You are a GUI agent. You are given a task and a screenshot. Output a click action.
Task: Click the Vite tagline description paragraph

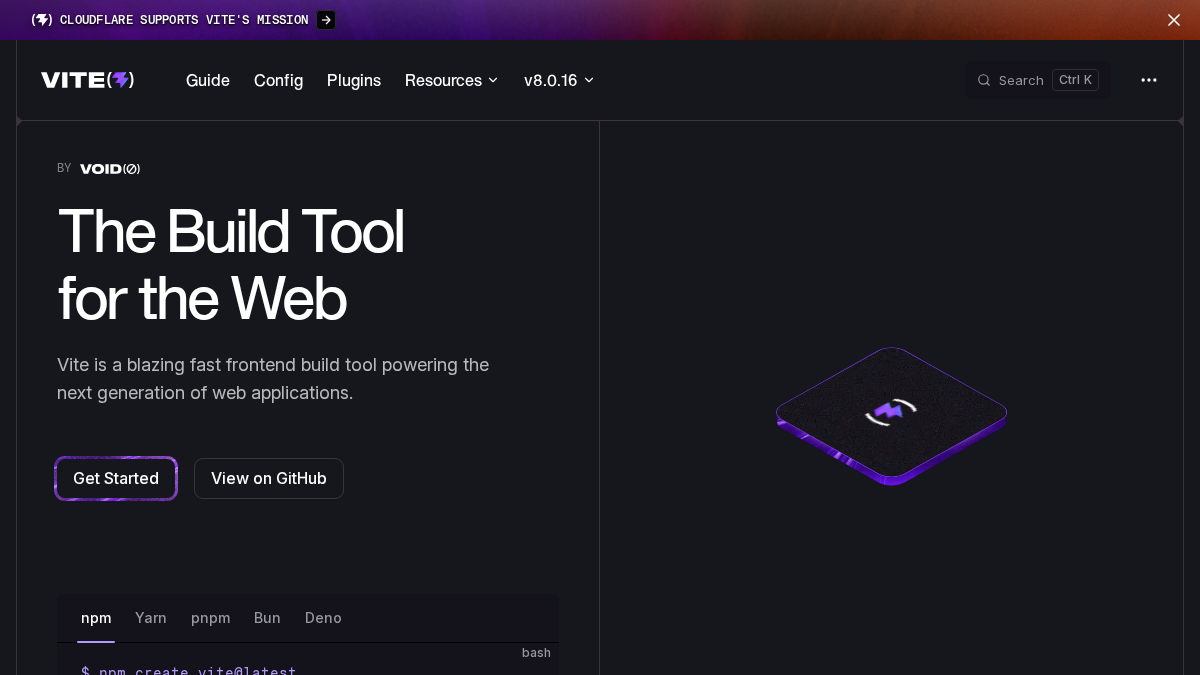click(x=273, y=379)
